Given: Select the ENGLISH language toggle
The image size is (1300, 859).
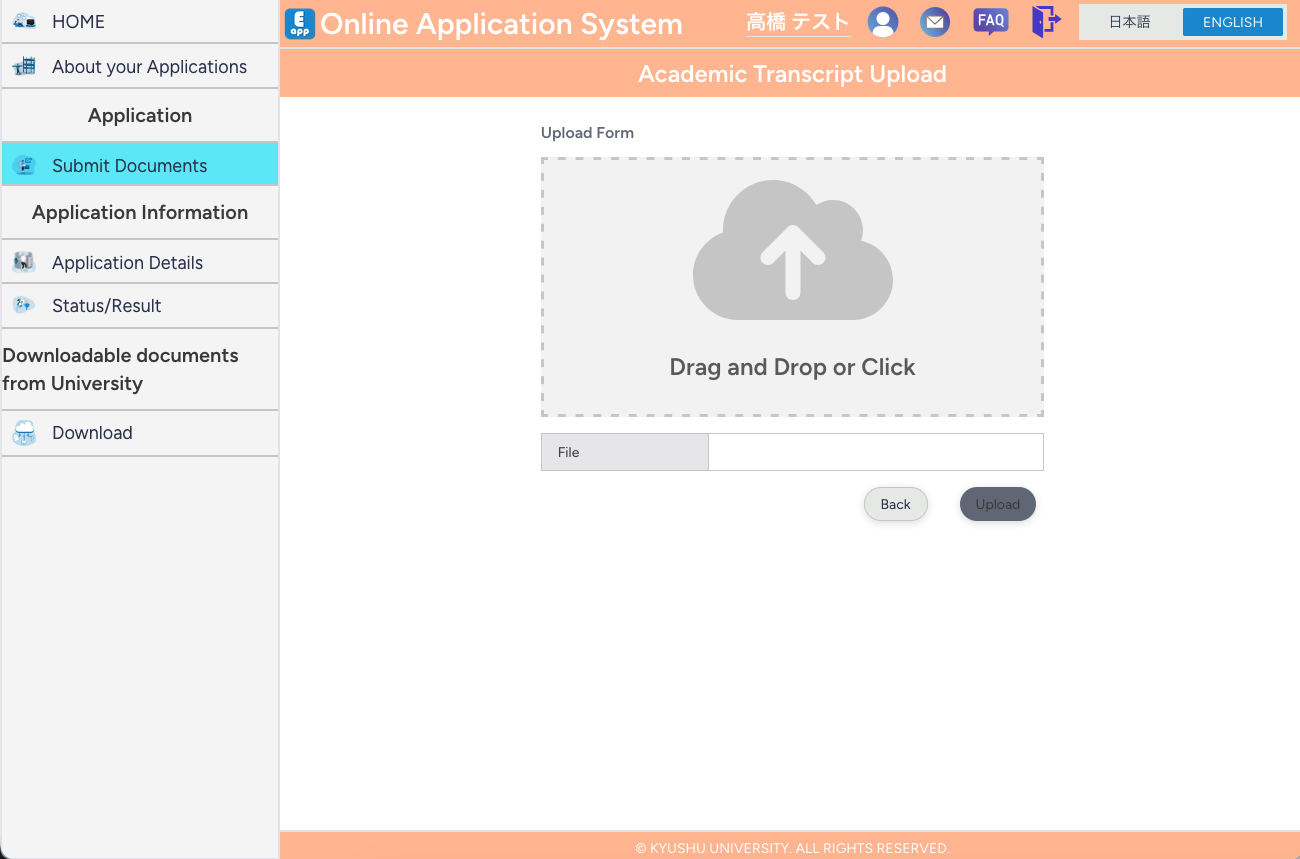Looking at the screenshot, I should (1233, 21).
